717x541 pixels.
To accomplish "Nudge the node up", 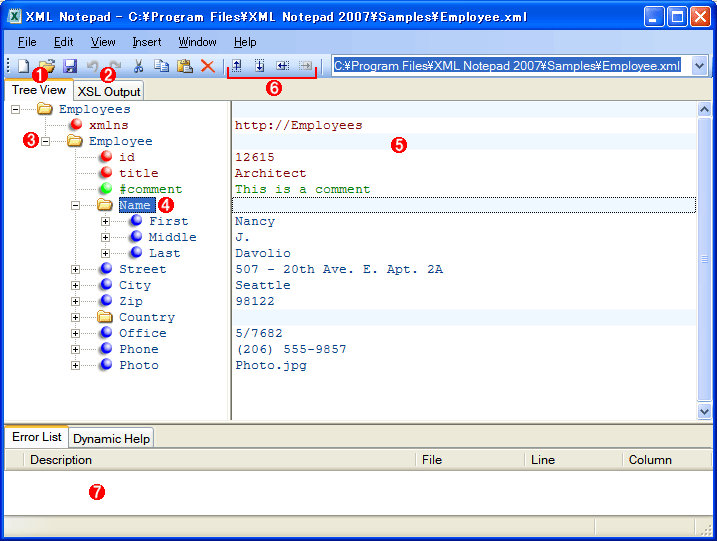I will click(236, 66).
